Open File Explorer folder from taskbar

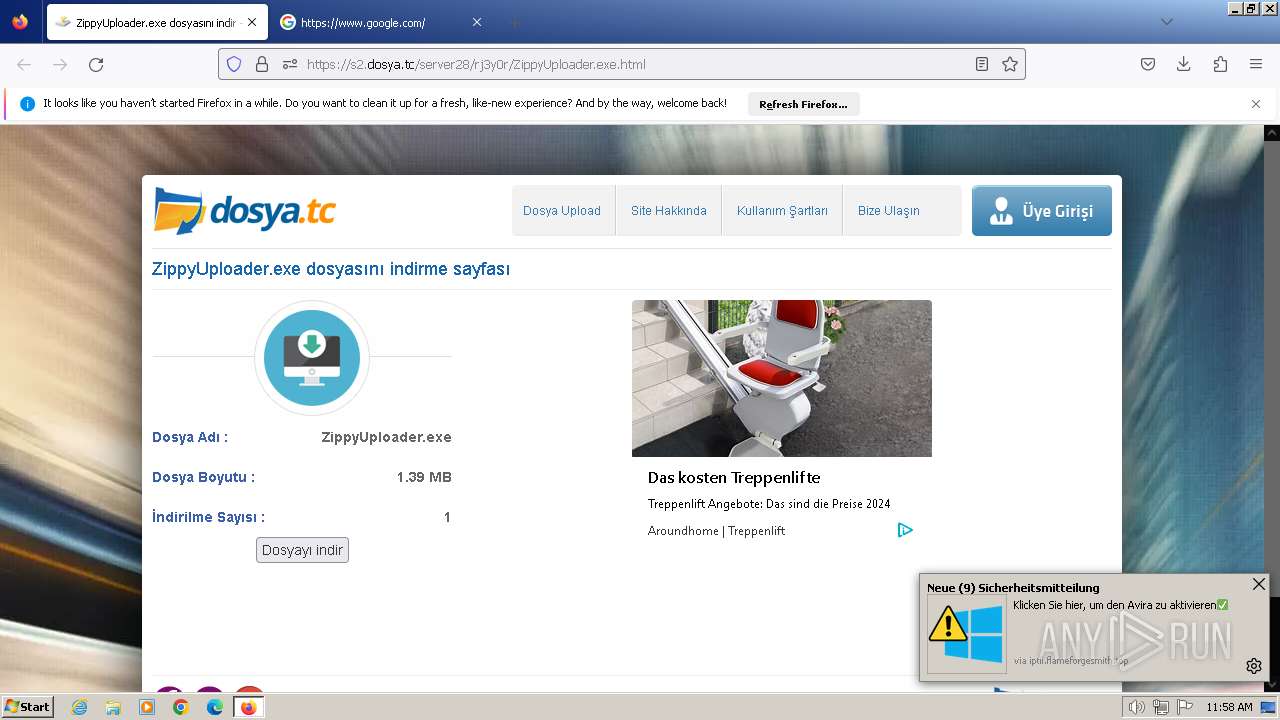[x=113, y=707]
